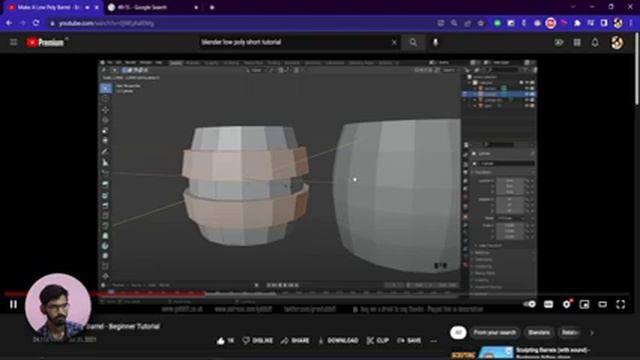
Task: Select the All filter chip
Action: click(x=458, y=333)
